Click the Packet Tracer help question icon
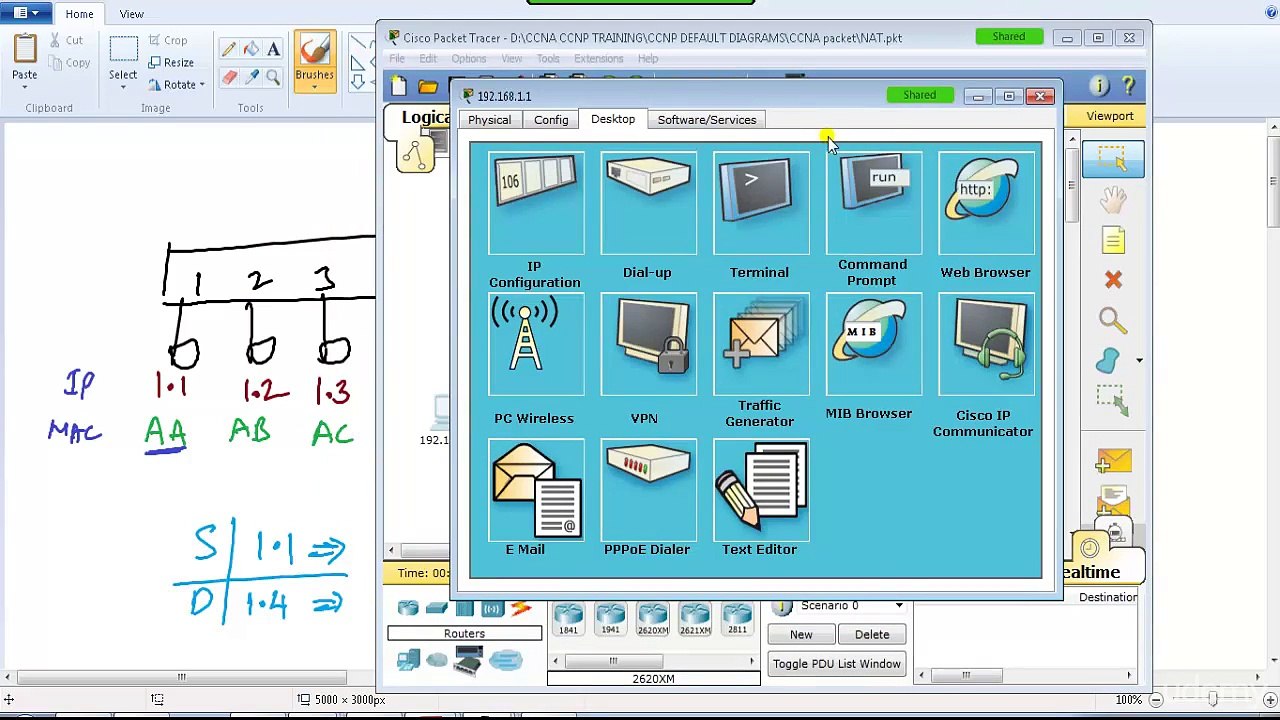The image size is (1280, 720). (x=1128, y=86)
